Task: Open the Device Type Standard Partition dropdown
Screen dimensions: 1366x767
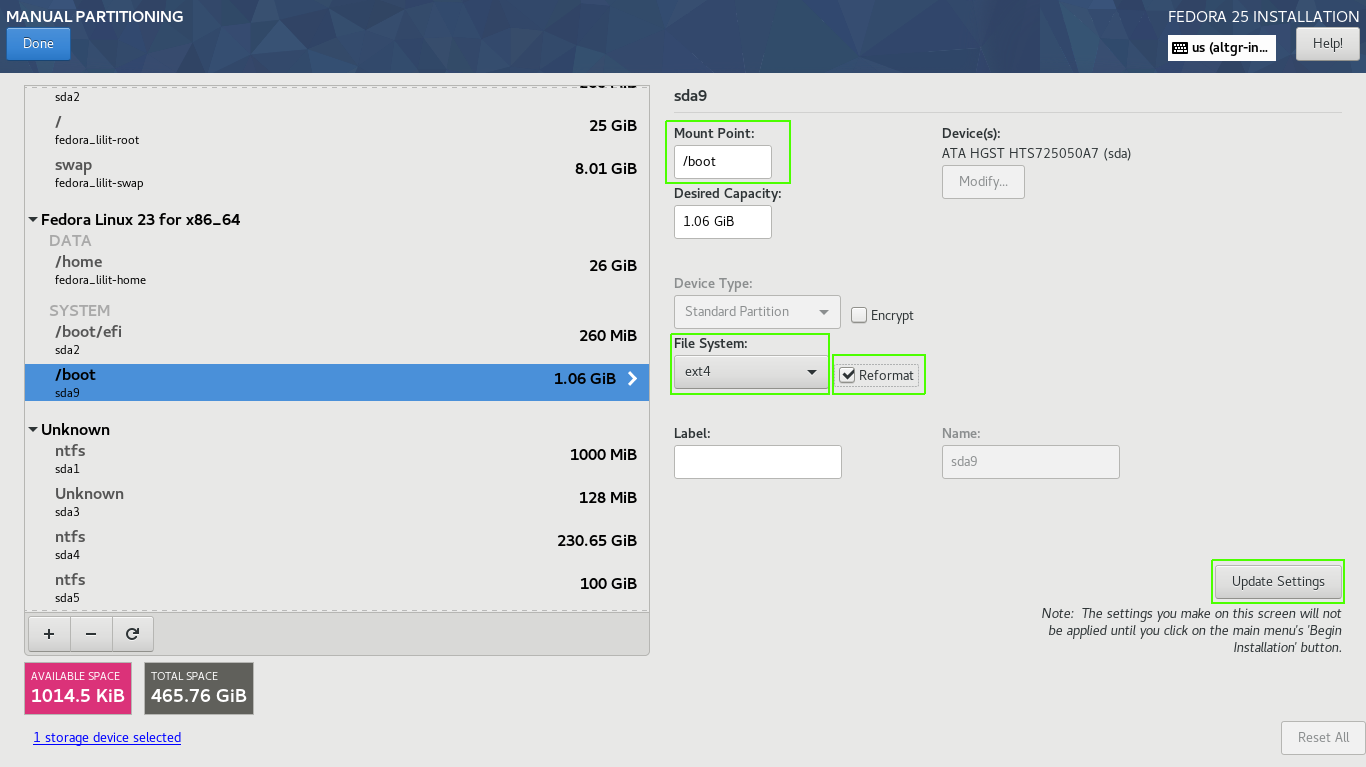Action: click(x=757, y=311)
